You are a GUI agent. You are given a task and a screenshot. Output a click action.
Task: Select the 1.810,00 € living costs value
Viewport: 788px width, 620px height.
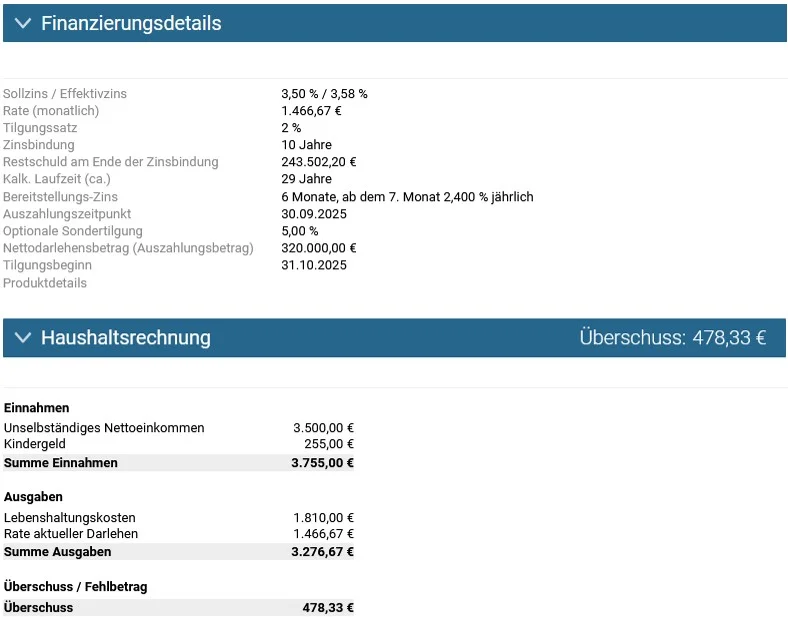tap(324, 518)
